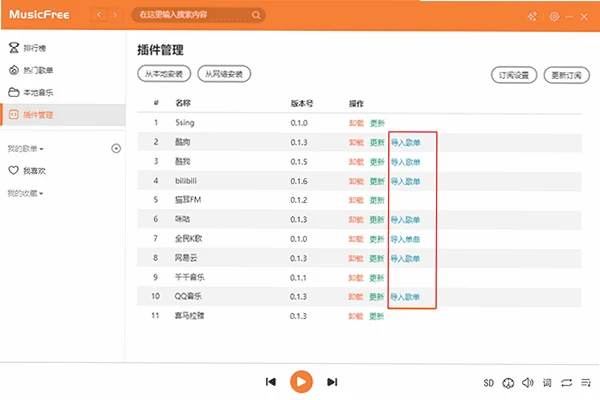Image resolution: width=600 pixels, height=400 pixels.
Task: Open playback speed icon
Action: tap(508, 383)
